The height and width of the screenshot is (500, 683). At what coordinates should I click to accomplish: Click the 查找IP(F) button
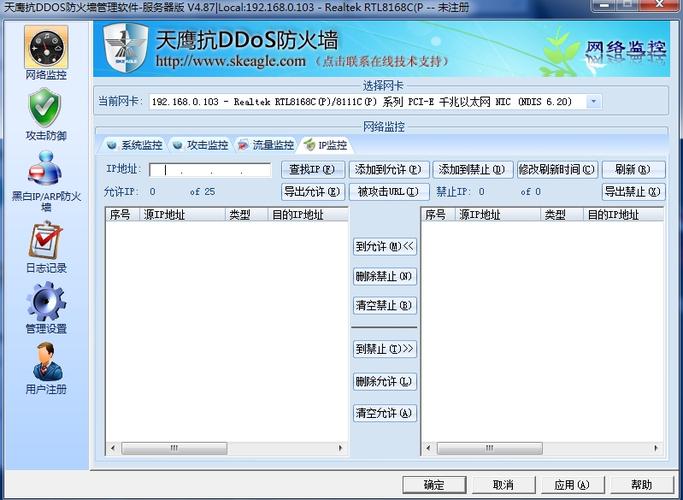313,169
